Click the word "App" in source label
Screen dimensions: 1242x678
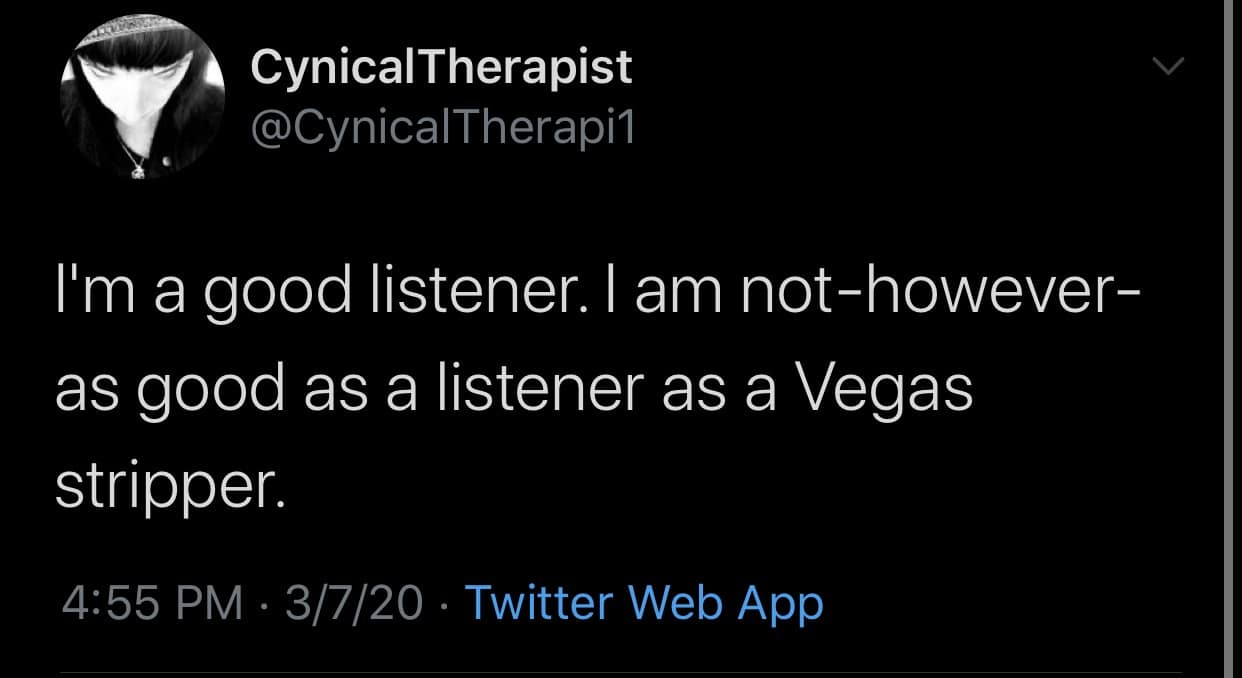(x=780, y=603)
